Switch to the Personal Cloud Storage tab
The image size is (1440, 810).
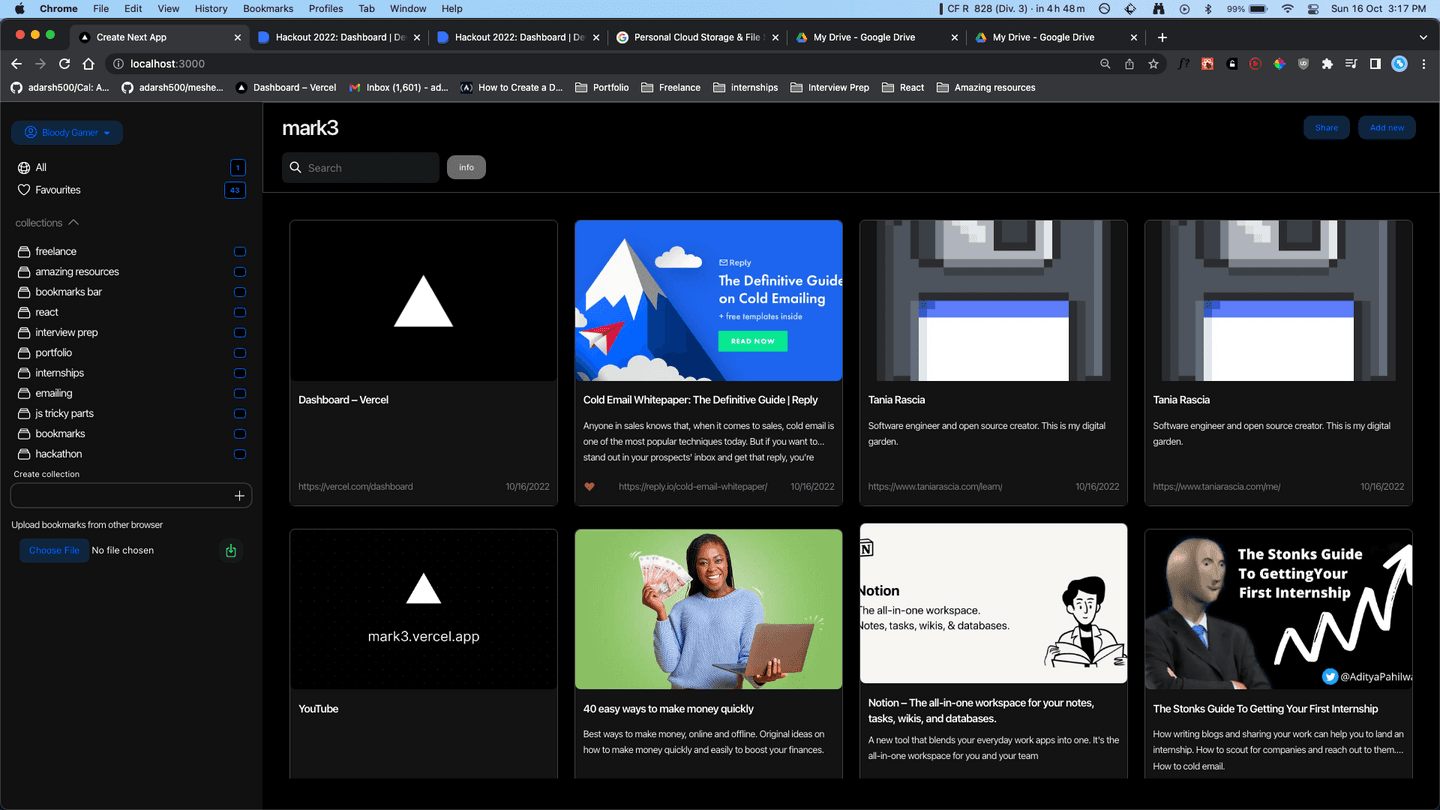tap(696, 37)
